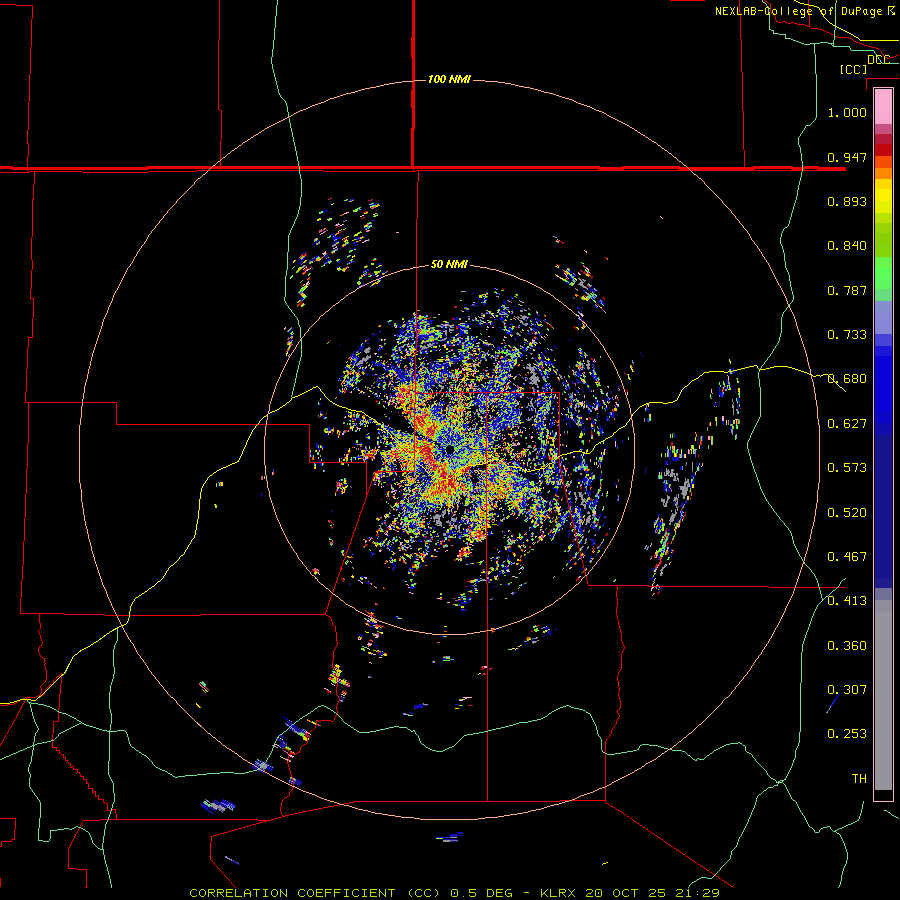Click the radar site center black dot
900x900 pixels.
450,449
